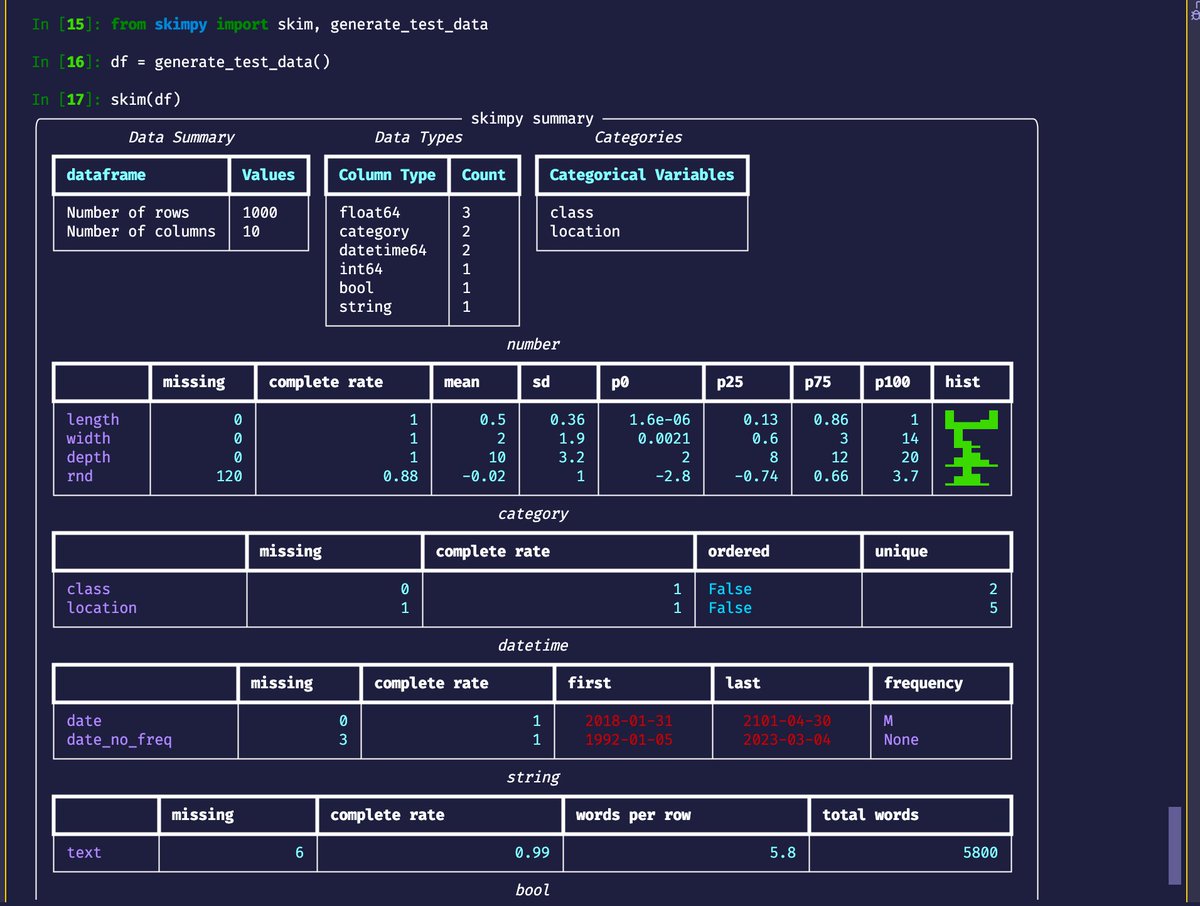Screen dimensions: 1200x906
Task: Select 'datetime64' in Data Types table
Action: point(383,250)
